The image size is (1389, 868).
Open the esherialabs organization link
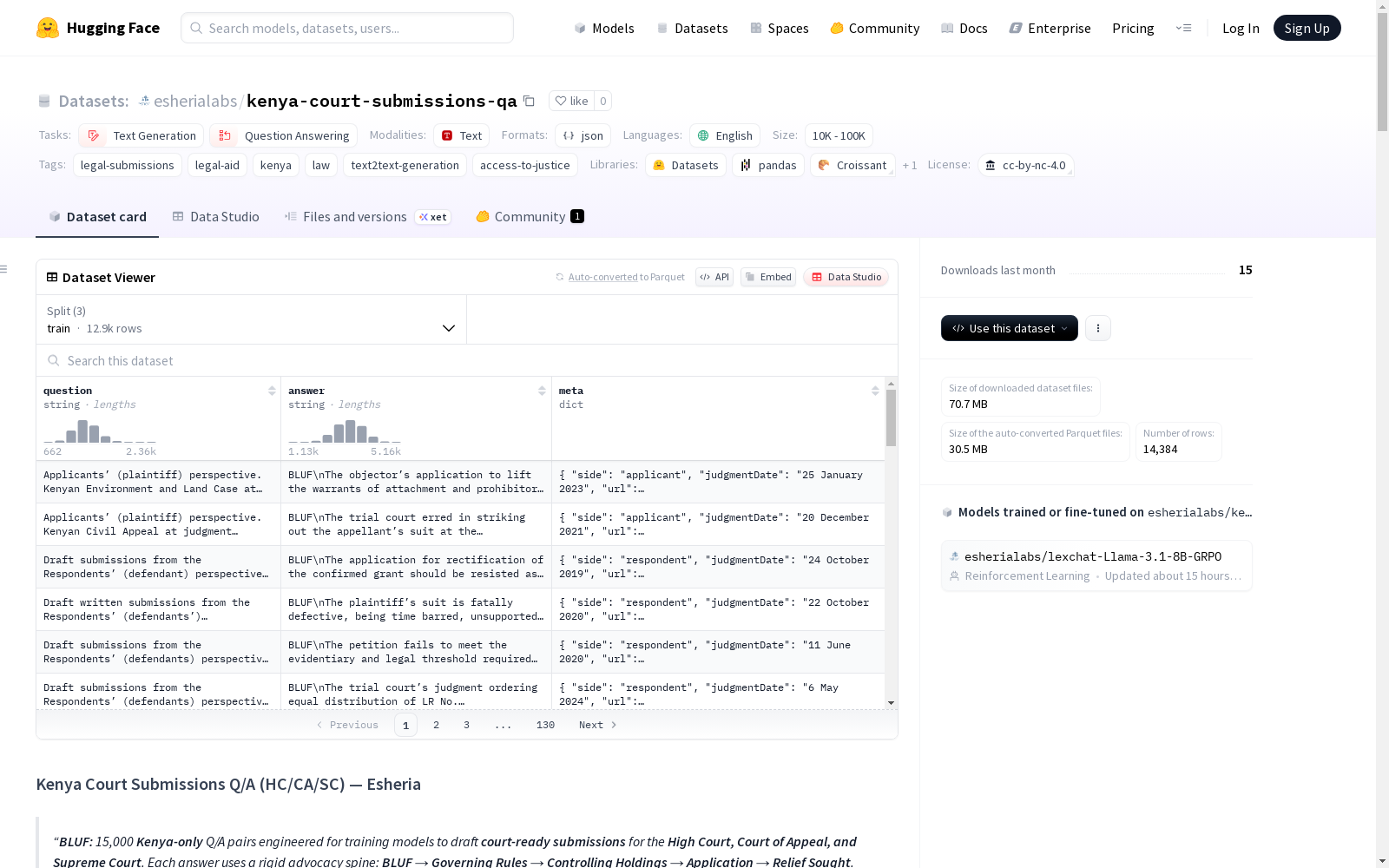click(195, 101)
